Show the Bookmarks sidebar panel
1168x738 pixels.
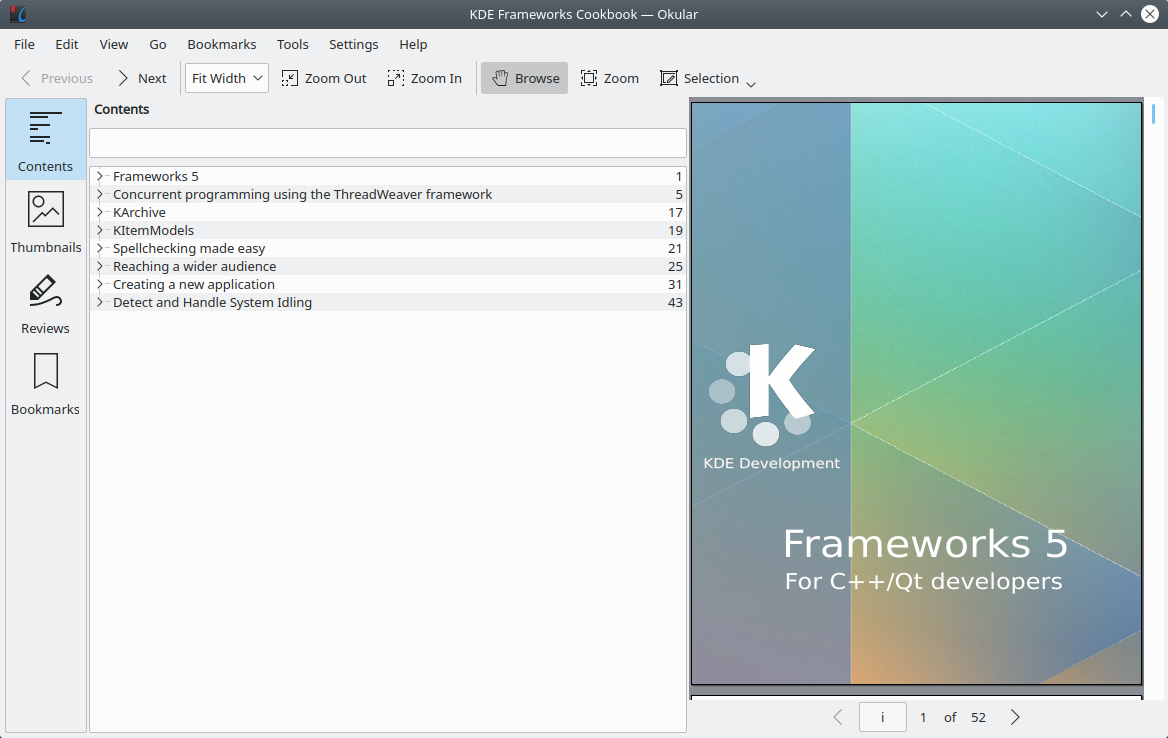[45, 384]
